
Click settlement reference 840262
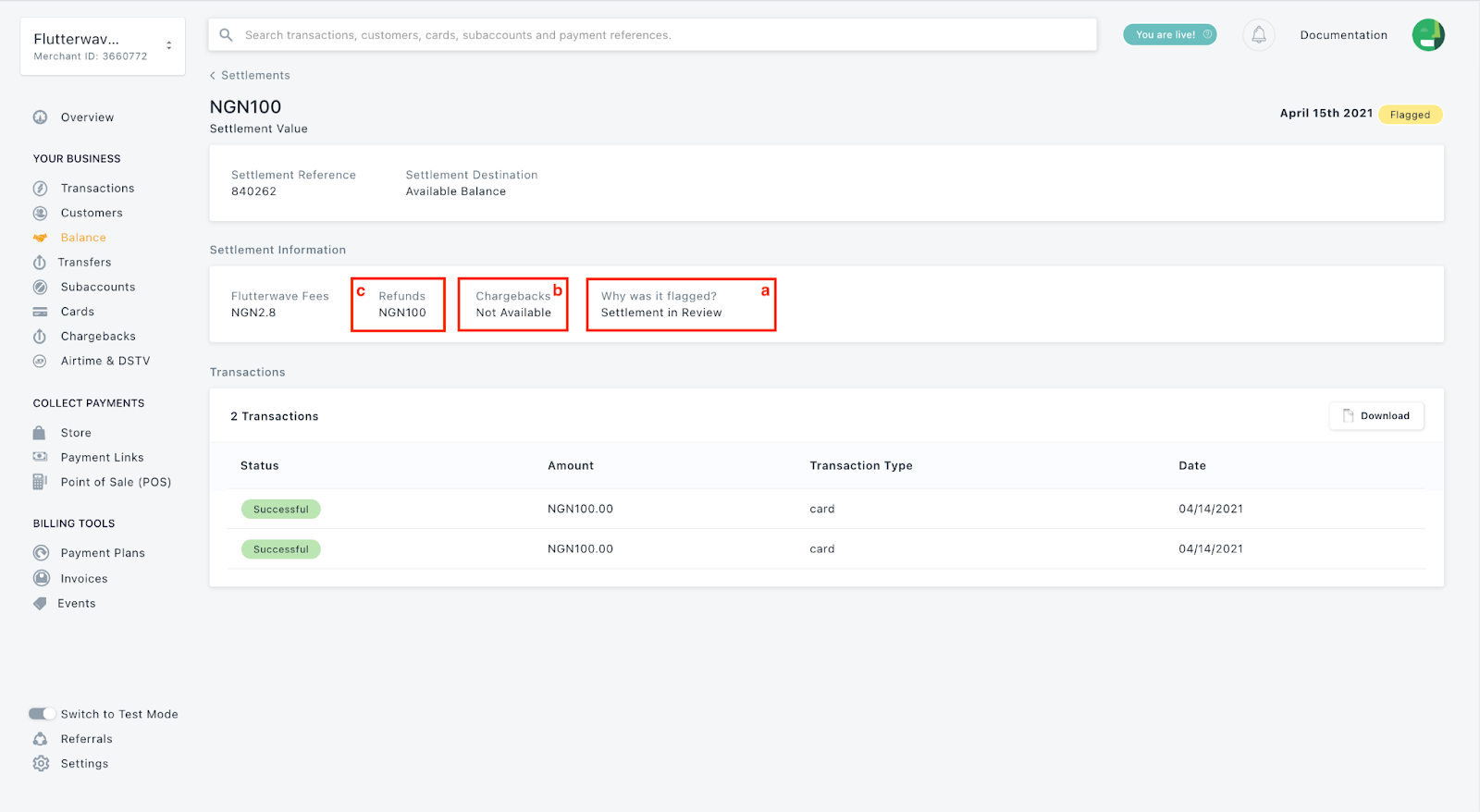click(x=253, y=191)
